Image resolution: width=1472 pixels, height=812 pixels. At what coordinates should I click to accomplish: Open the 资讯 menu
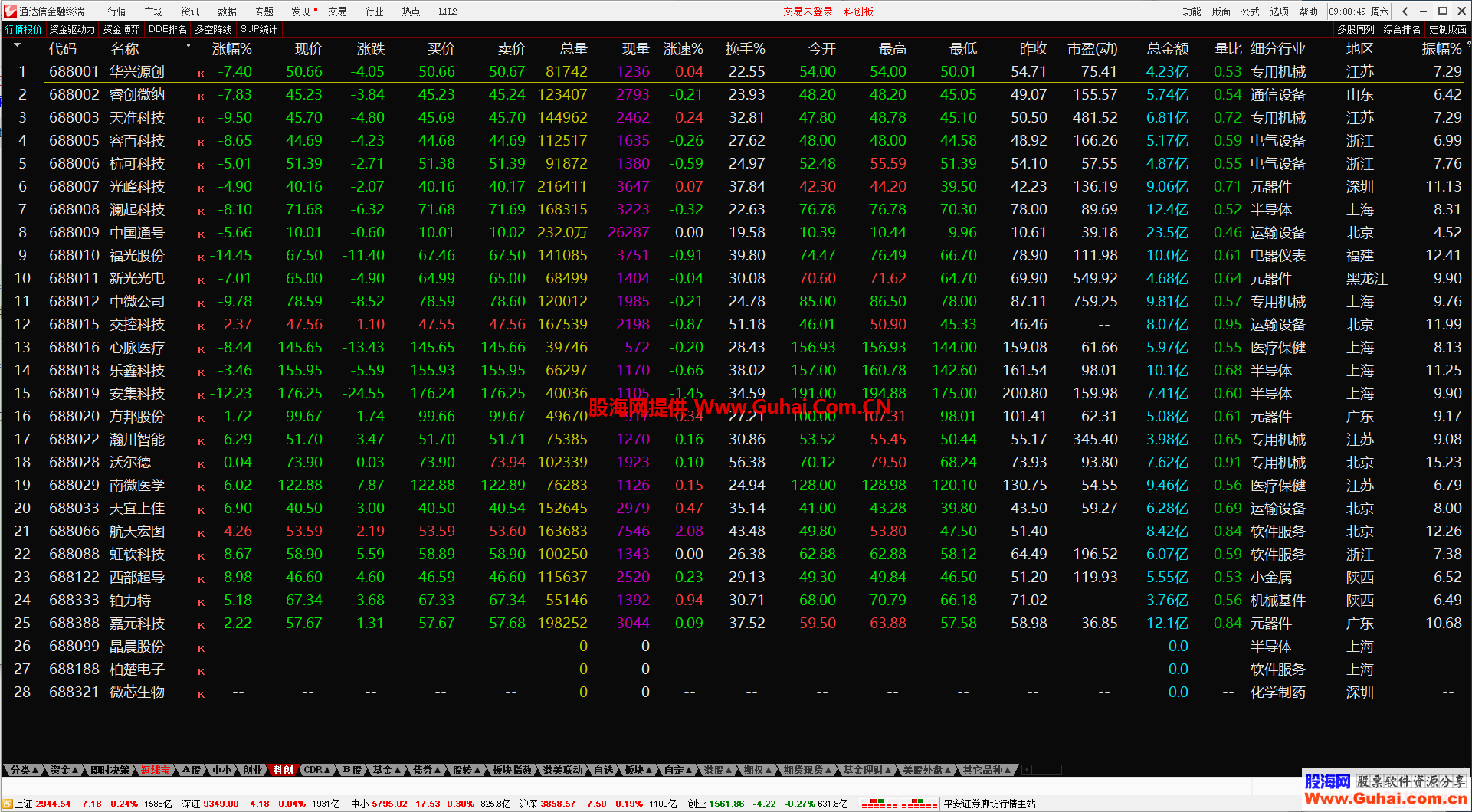click(x=190, y=11)
